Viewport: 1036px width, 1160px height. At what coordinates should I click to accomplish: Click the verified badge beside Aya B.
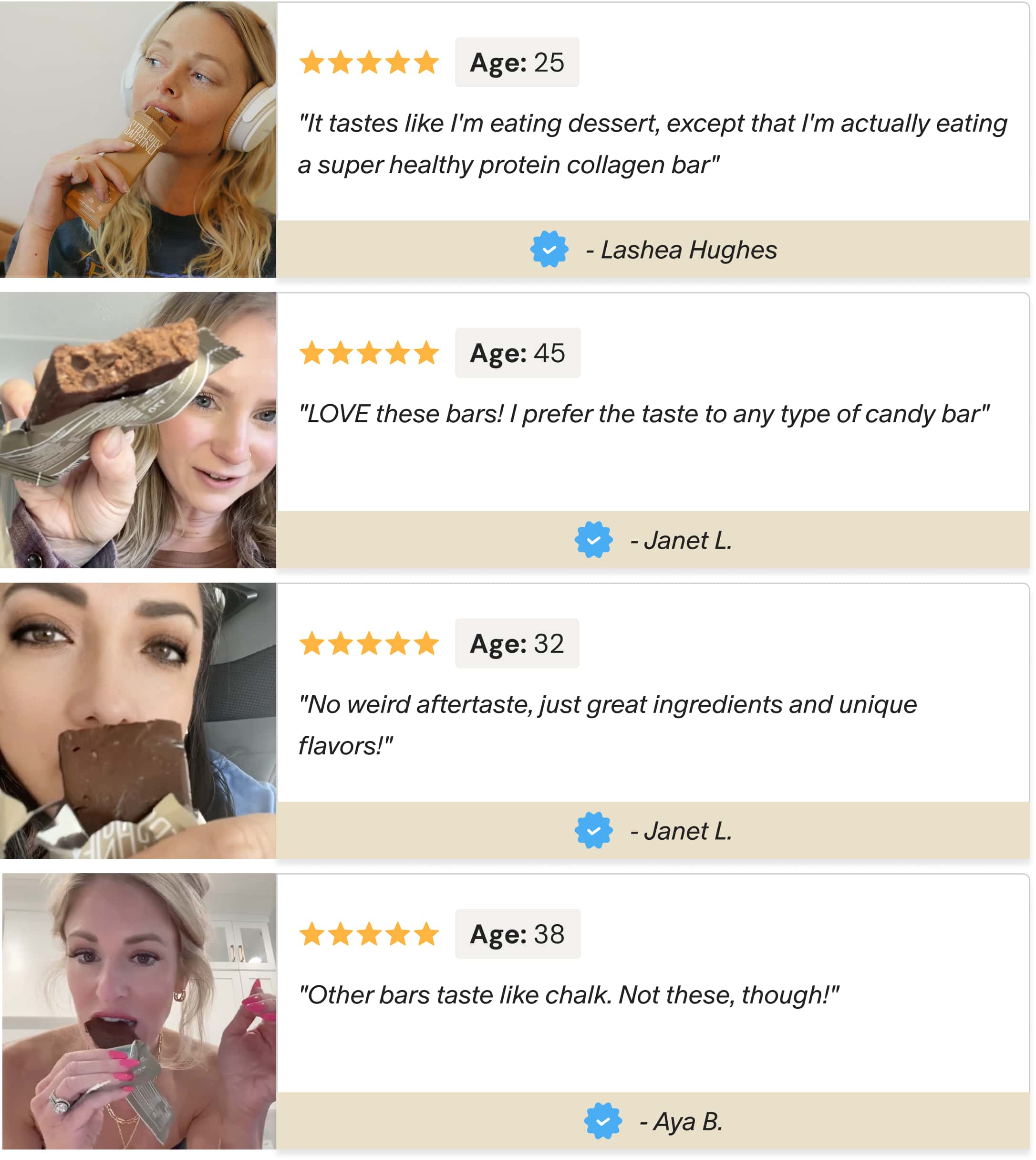tap(603, 1121)
